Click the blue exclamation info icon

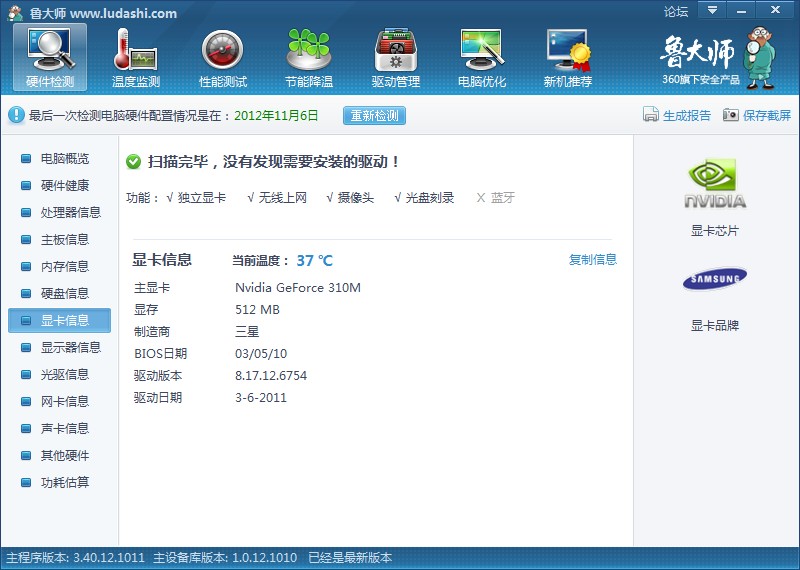click(x=16, y=115)
